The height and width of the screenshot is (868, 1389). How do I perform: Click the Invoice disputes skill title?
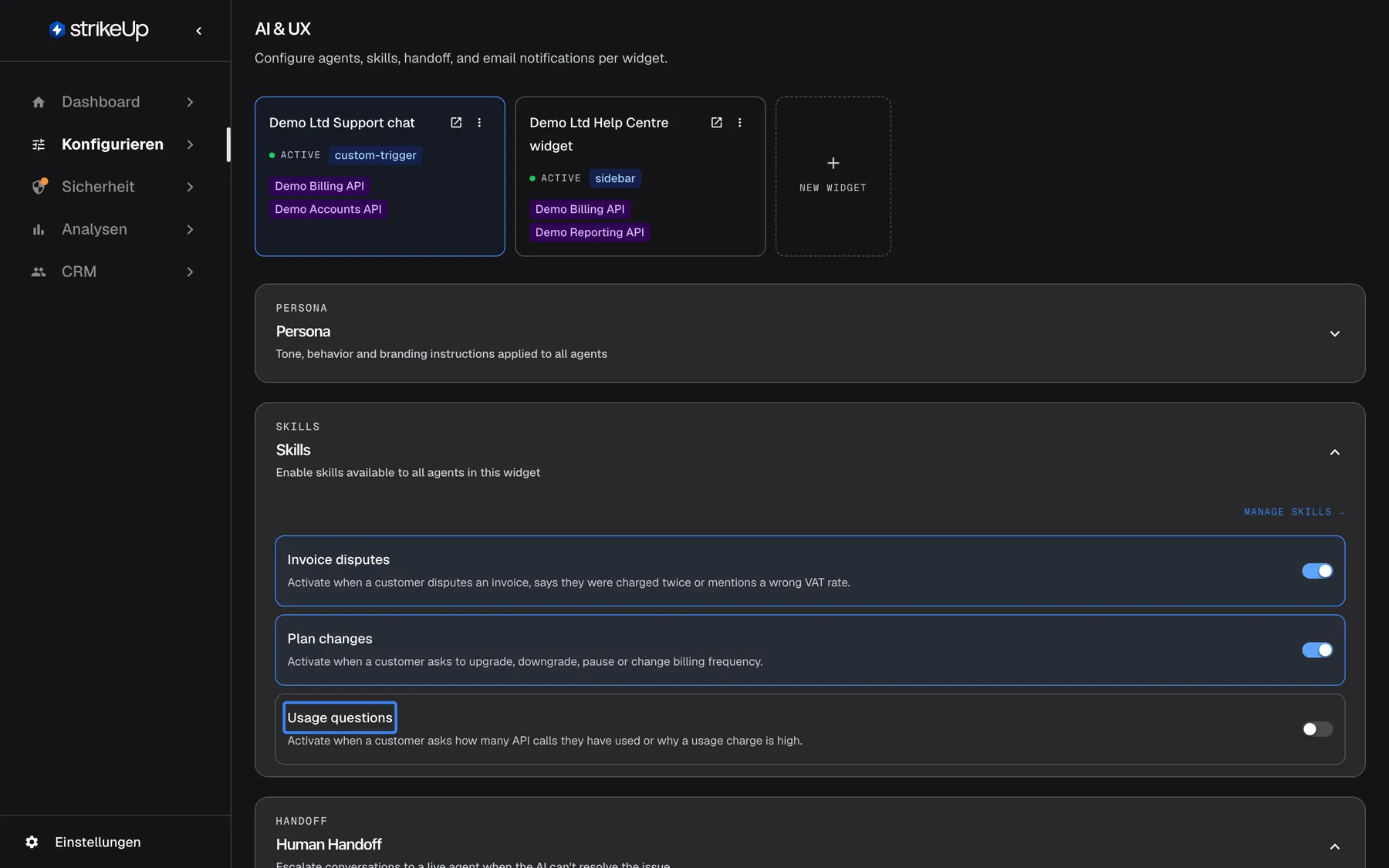pyautogui.click(x=338, y=559)
